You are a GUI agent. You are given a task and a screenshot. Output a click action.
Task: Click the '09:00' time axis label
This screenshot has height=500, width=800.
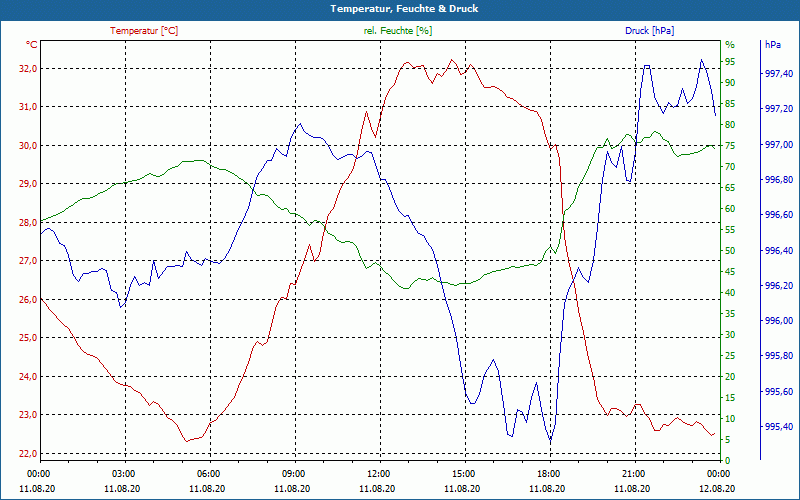pyautogui.click(x=293, y=473)
